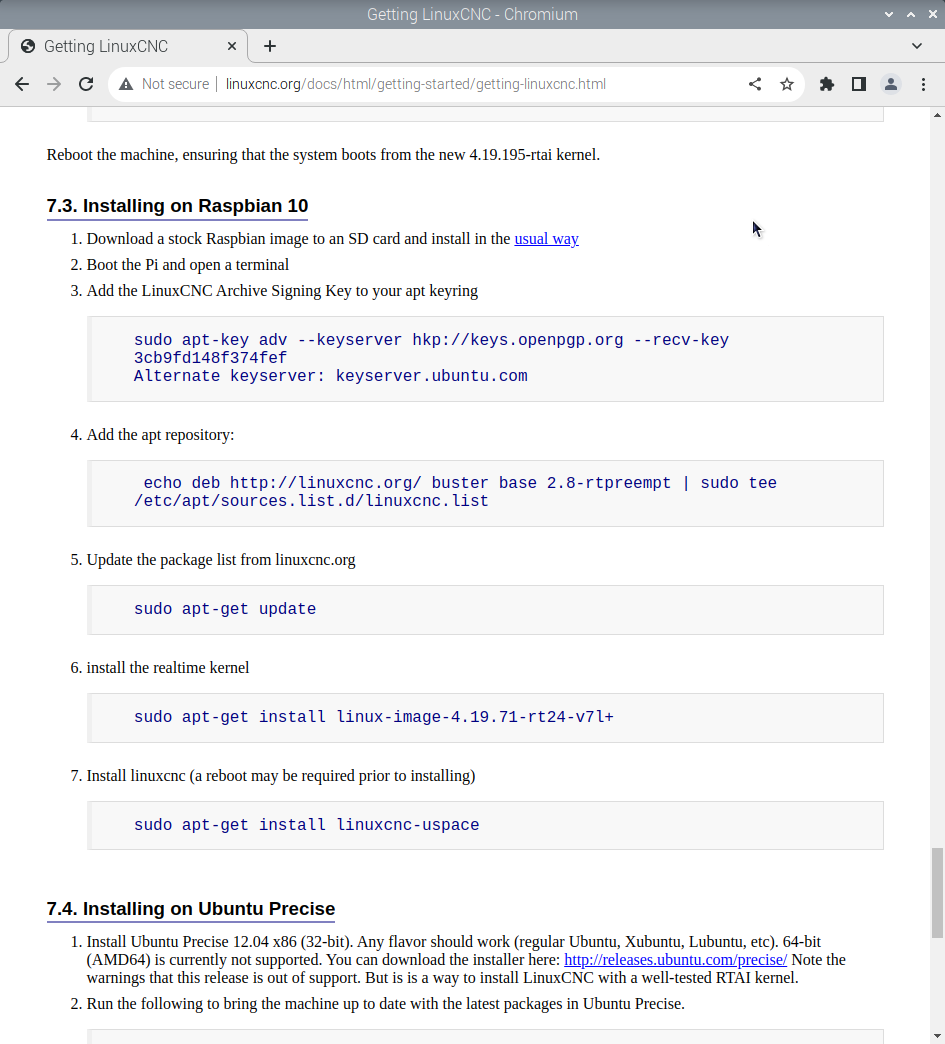Click the 7.3 Installing on Raspbian 10 heading
Image resolution: width=945 pixels, height=1044 pixels.
tap(177, 206)
